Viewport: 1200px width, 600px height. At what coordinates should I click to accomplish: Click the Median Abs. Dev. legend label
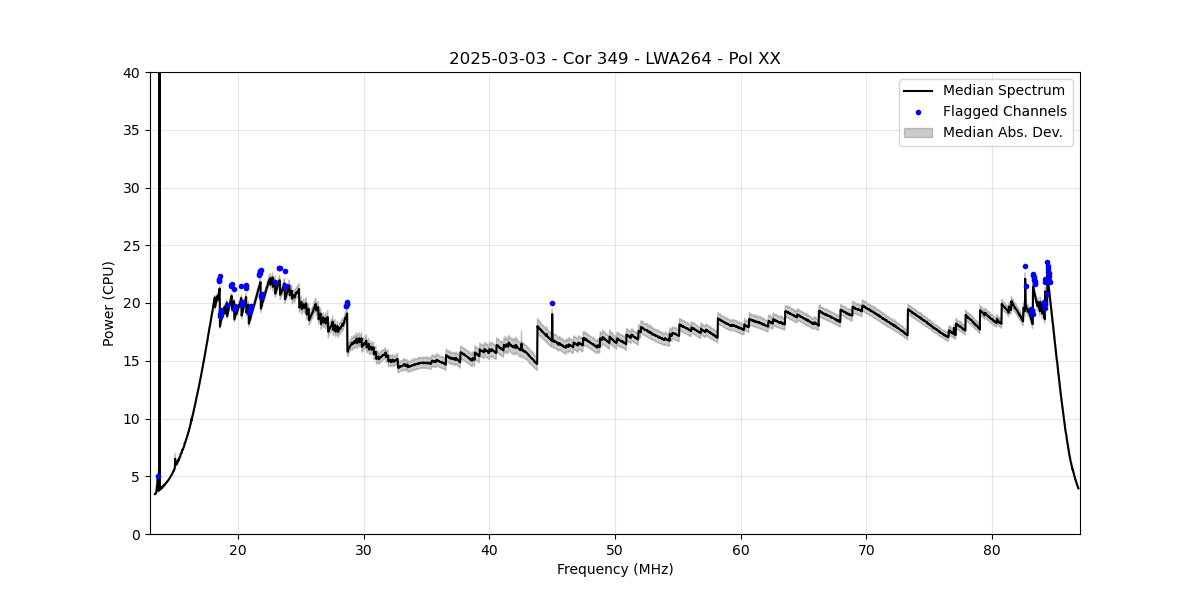[1002, 133]
